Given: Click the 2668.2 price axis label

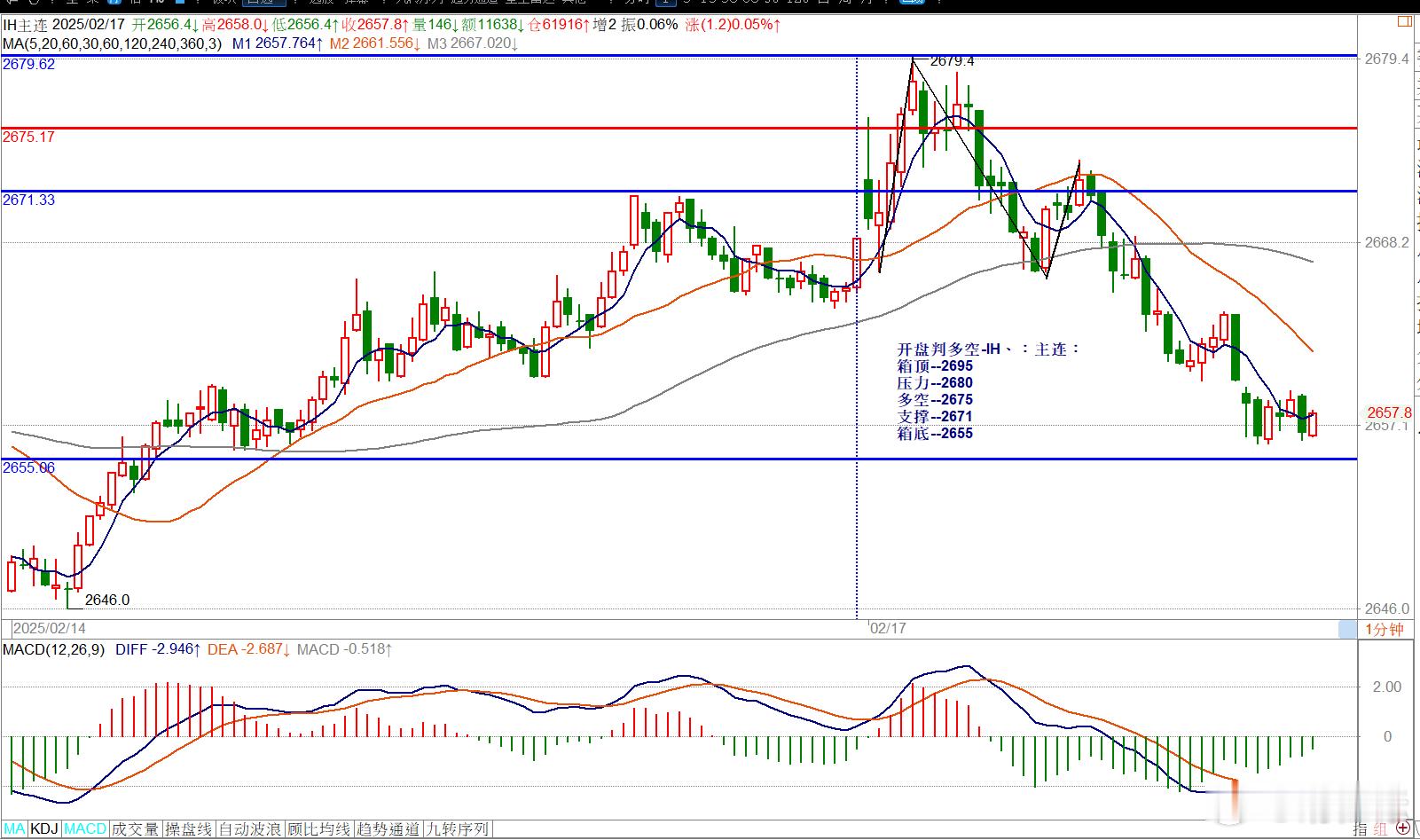Looking at the screenshot, I should click(x=1385, y=242).
